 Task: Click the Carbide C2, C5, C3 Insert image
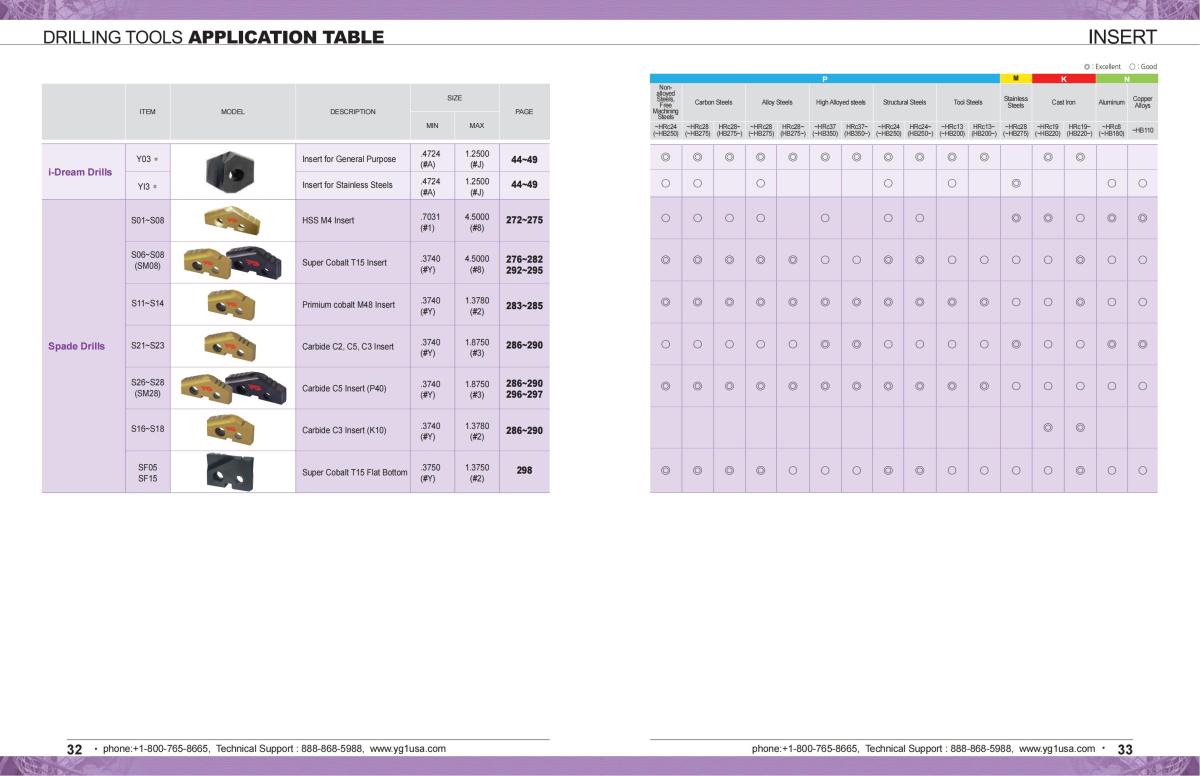[231, 346]
